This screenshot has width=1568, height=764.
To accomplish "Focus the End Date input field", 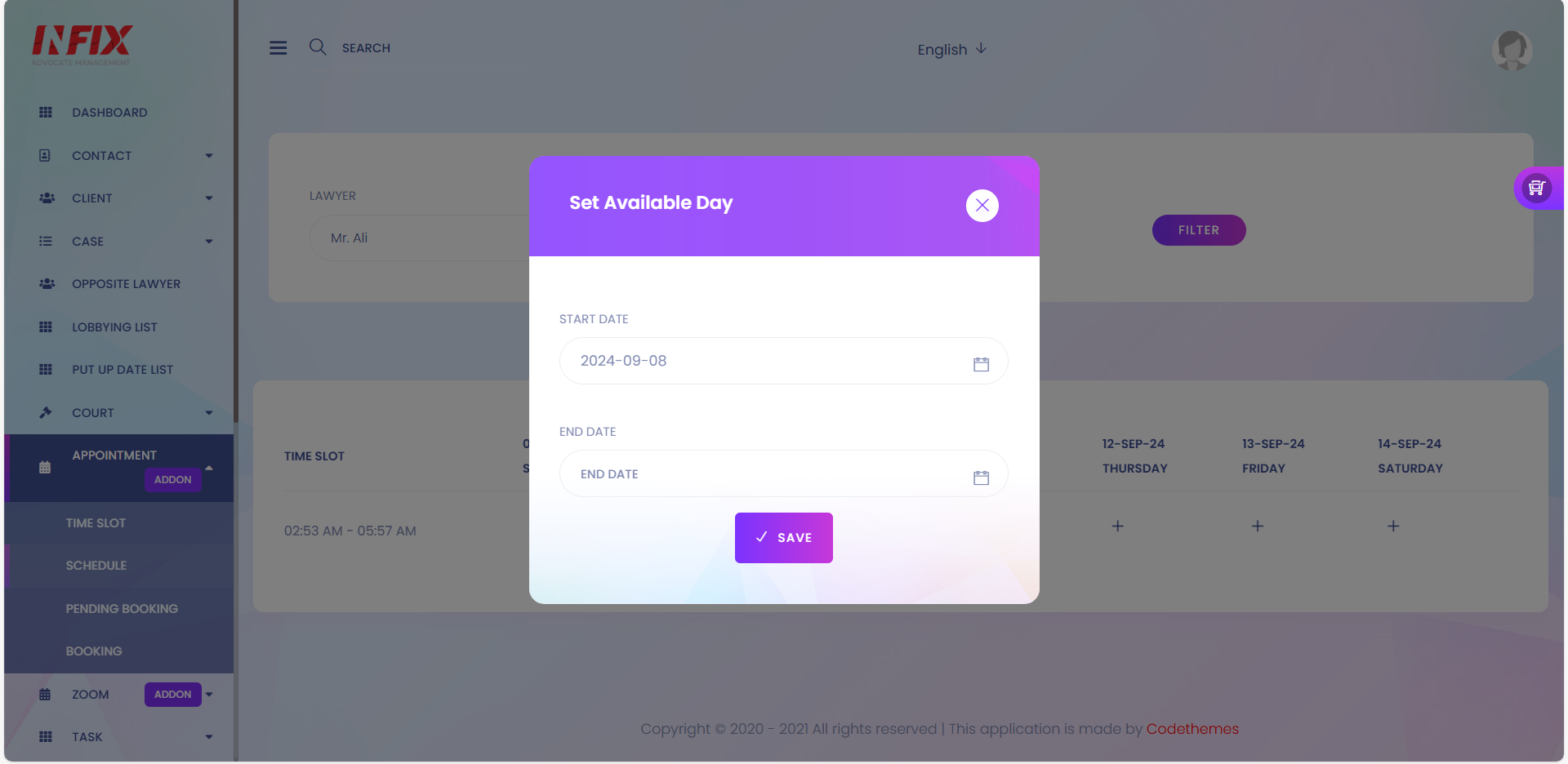I will click(x=783, y=473).
